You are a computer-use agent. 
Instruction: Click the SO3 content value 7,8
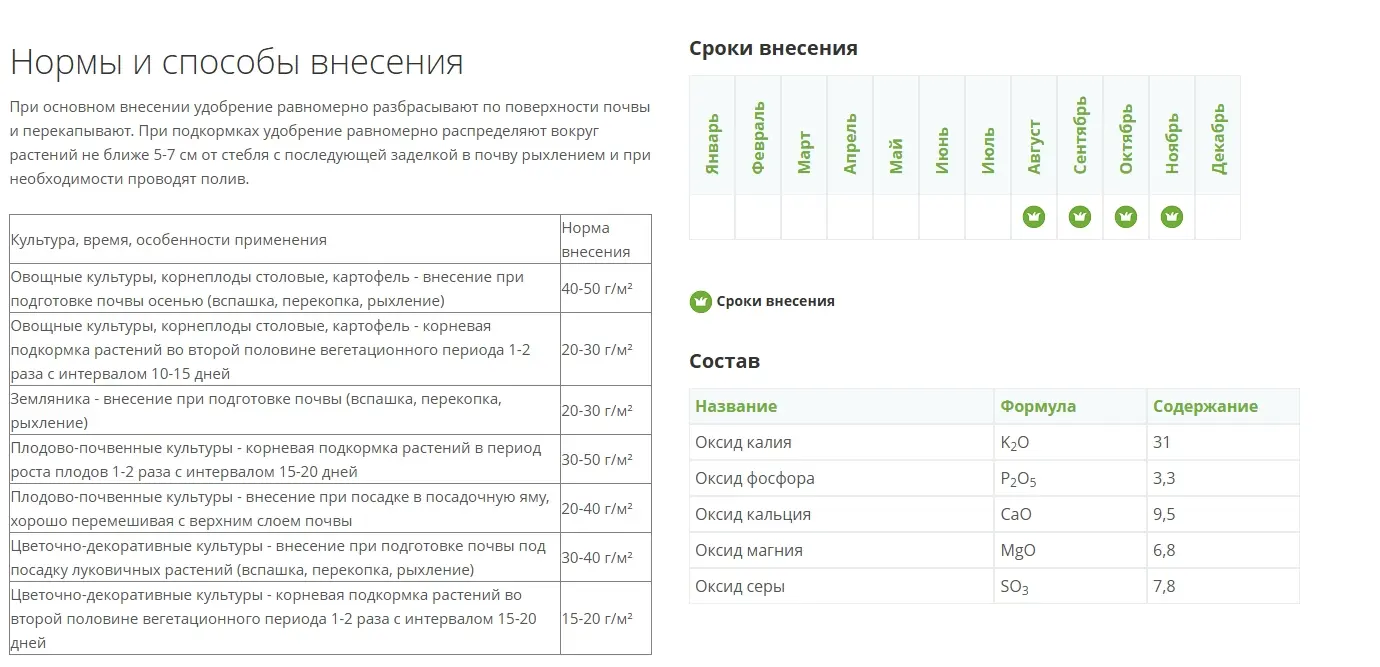click(x=1164, y=587)
